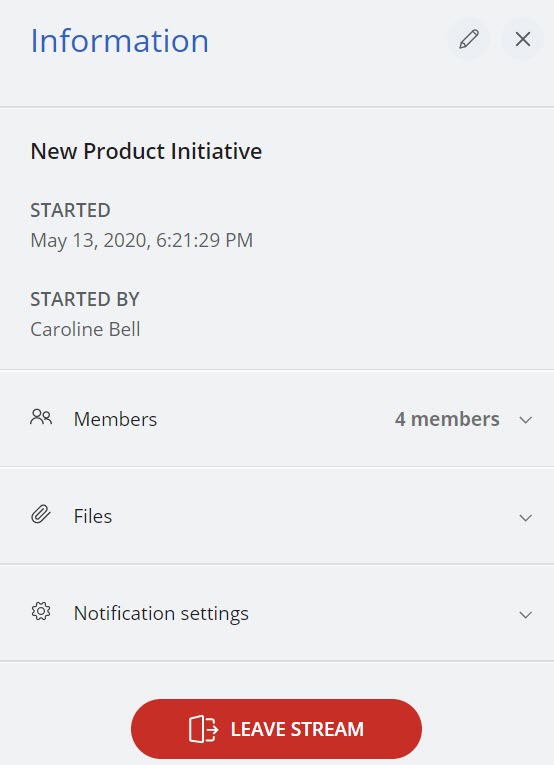Image resolution: width=554 pixels, height=765 pixels.
Task: Click the Files paperclip icon
Action: pyautogui.click(x=41, y=515)
